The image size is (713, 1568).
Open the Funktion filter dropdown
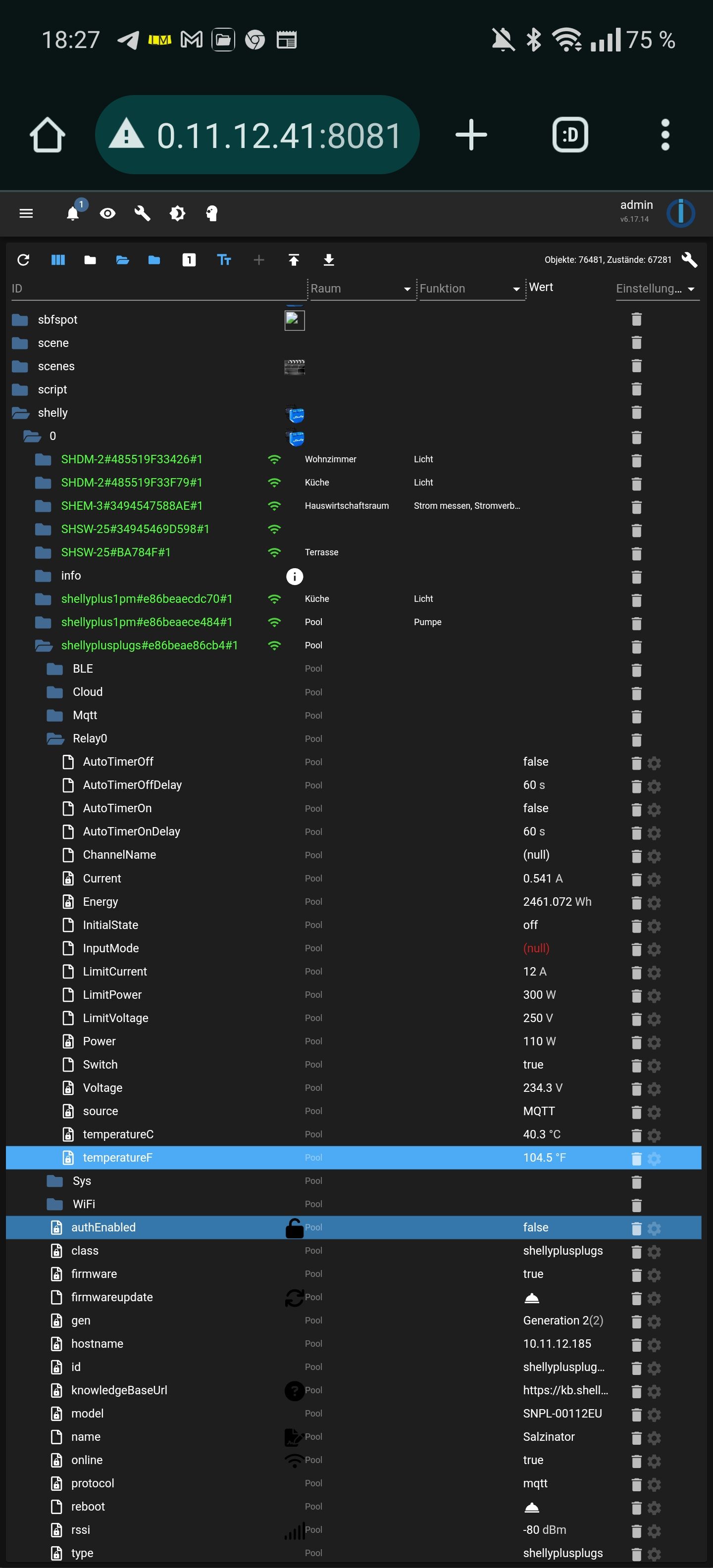click(471, 289)
